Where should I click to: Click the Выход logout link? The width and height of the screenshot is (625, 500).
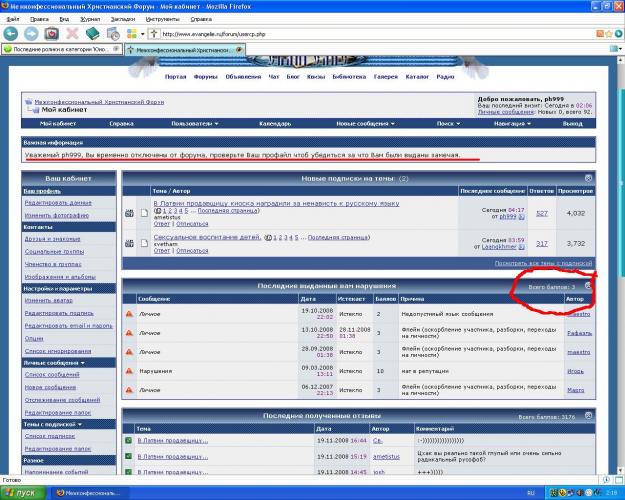coord(572,124)
